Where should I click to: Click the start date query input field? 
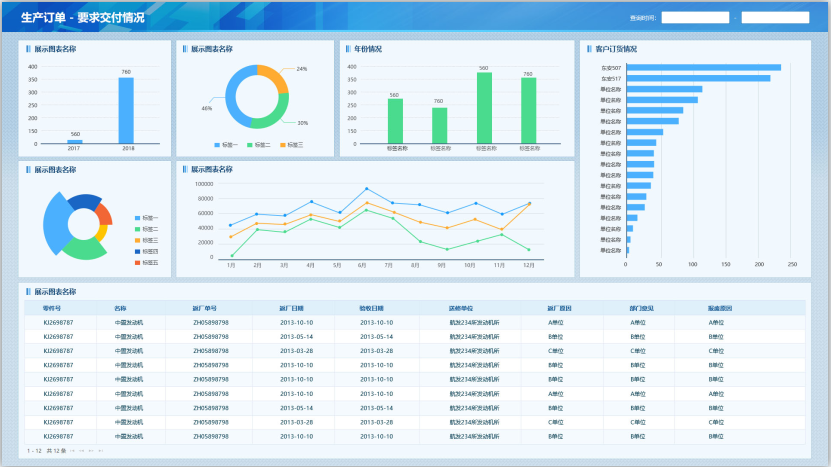[695, 18]
